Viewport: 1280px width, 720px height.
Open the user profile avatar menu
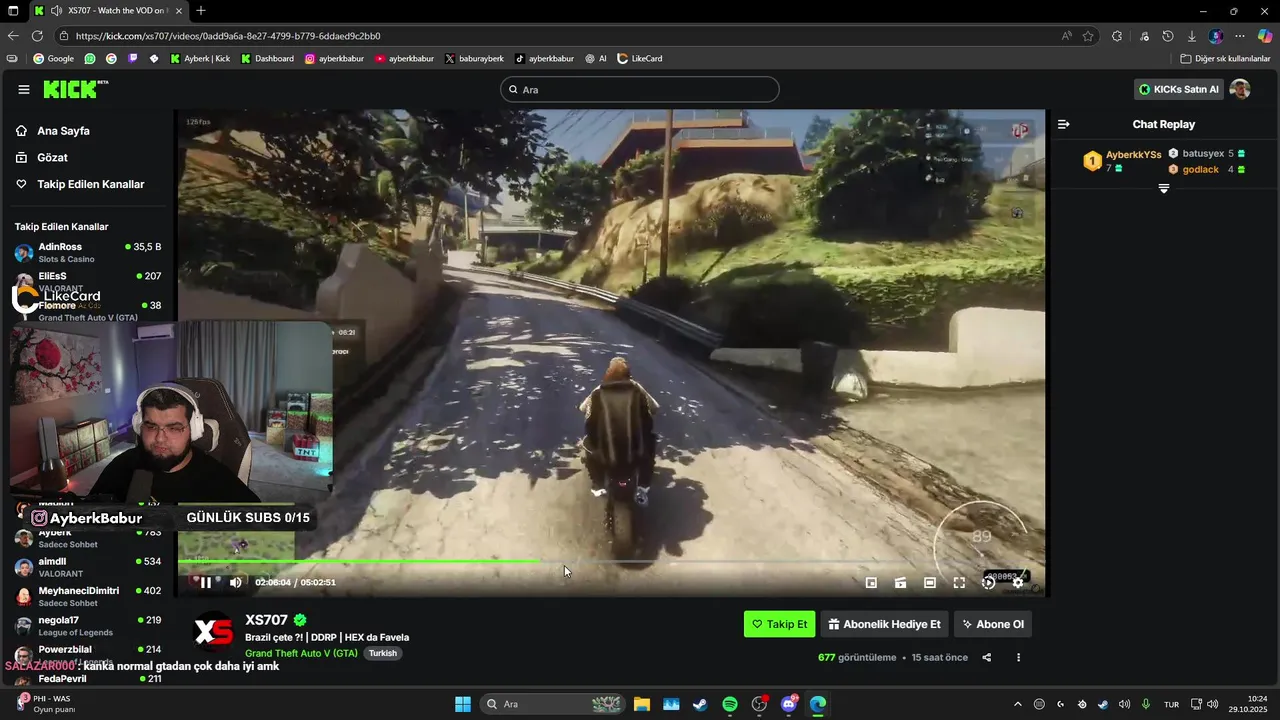[x=1240, y=89]
